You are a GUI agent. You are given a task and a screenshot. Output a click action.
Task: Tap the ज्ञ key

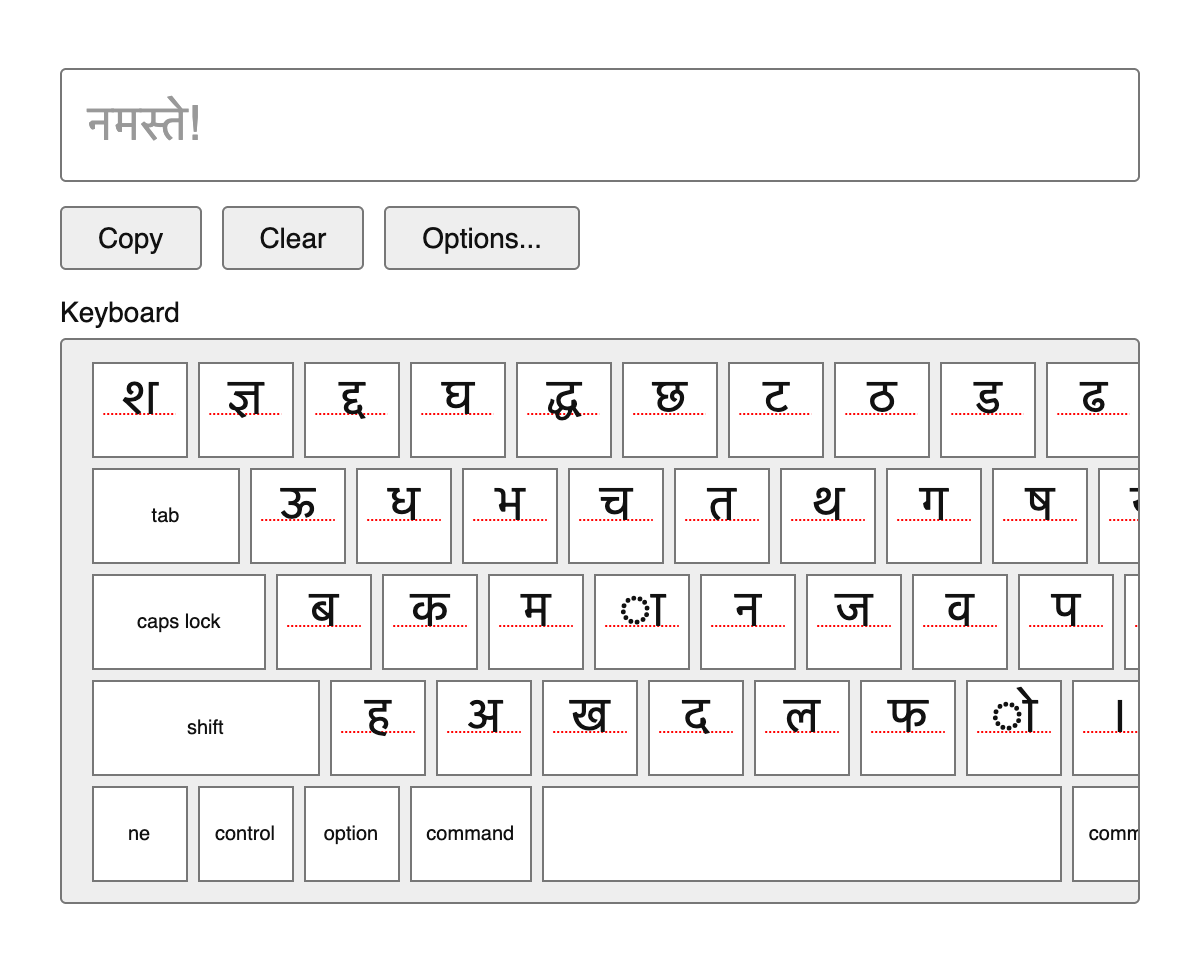246,410
